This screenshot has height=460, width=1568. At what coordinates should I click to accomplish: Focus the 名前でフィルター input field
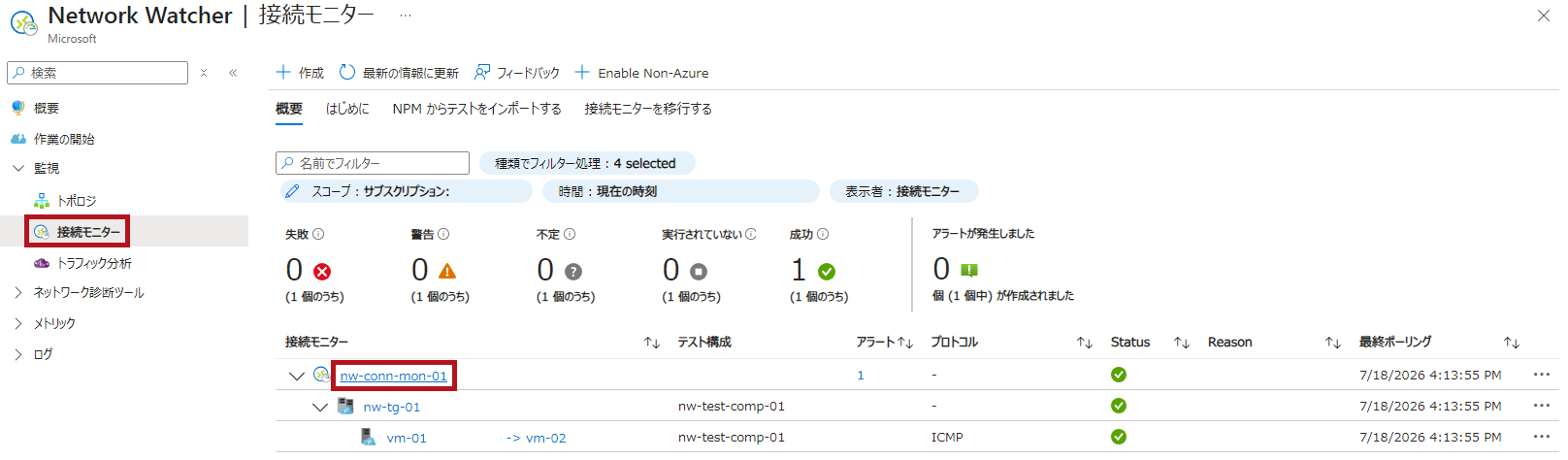(373, 163)
